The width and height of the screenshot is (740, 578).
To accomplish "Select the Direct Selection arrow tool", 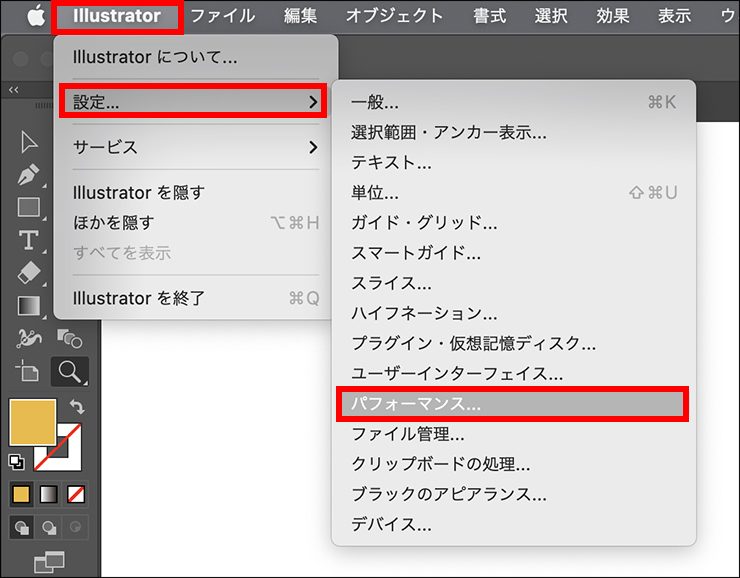I will tap(29, 143).
